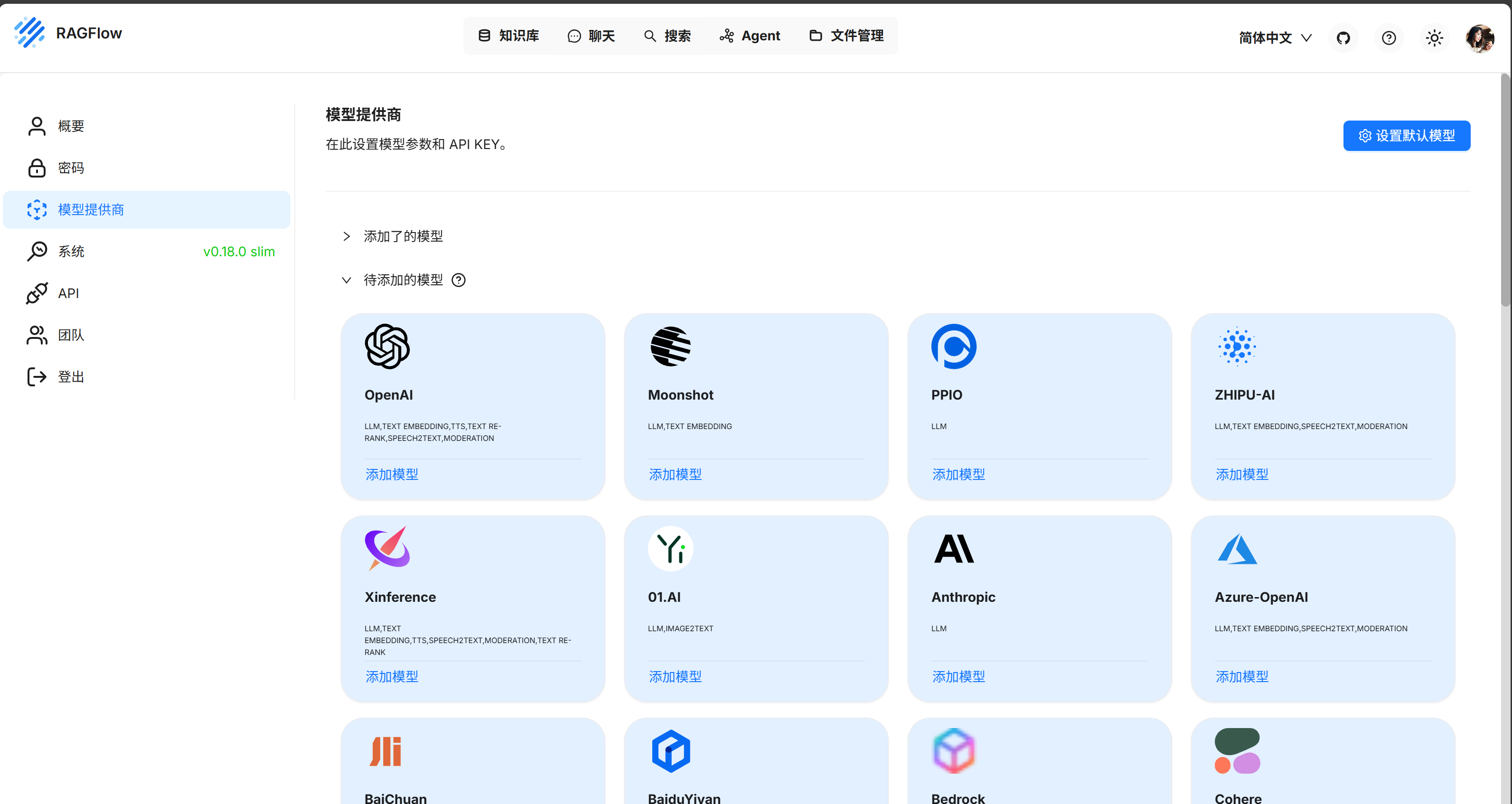Select 模型提供商 in sidebar
Screen dimensions: 1512x804
[x=147, y=209]
